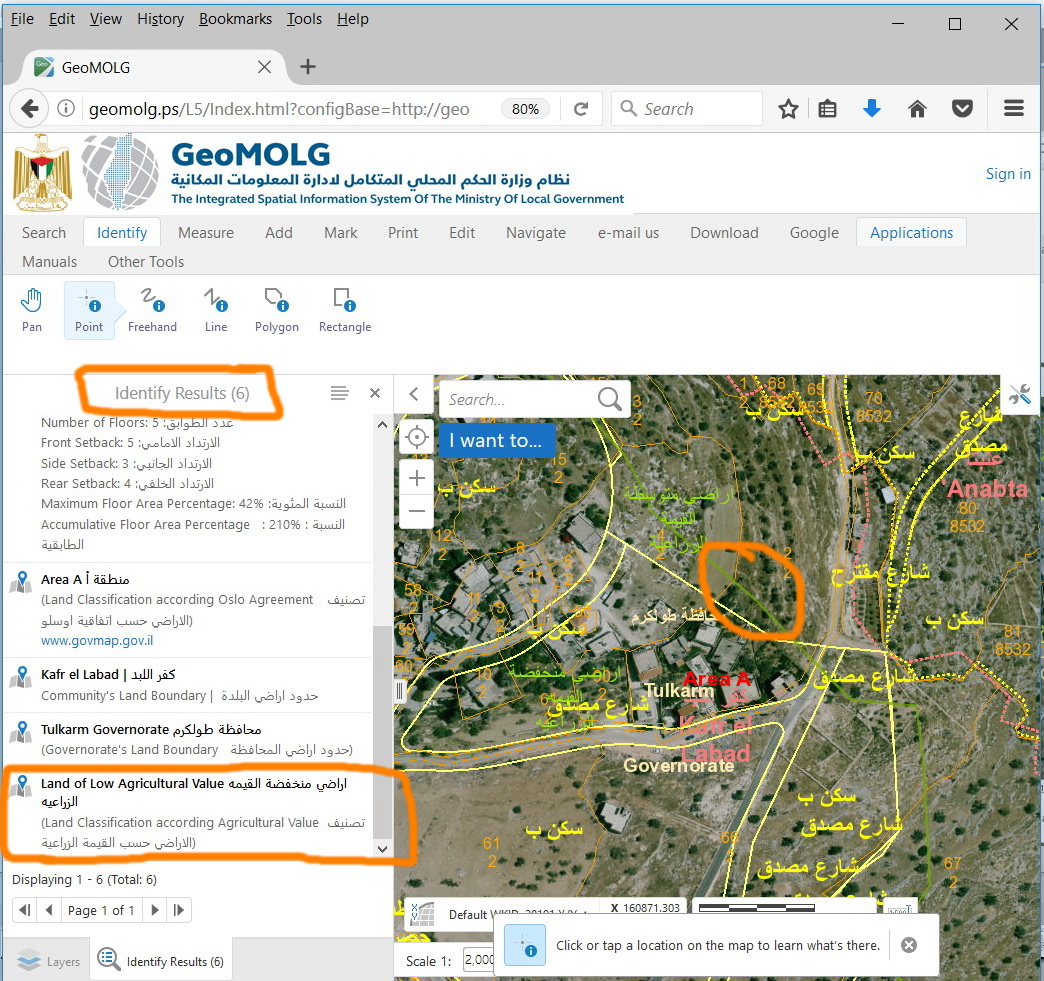This screenshot has width=1044, height=981.
Task: Show site information icon in address bar
Action: click(x=66, y=108)
